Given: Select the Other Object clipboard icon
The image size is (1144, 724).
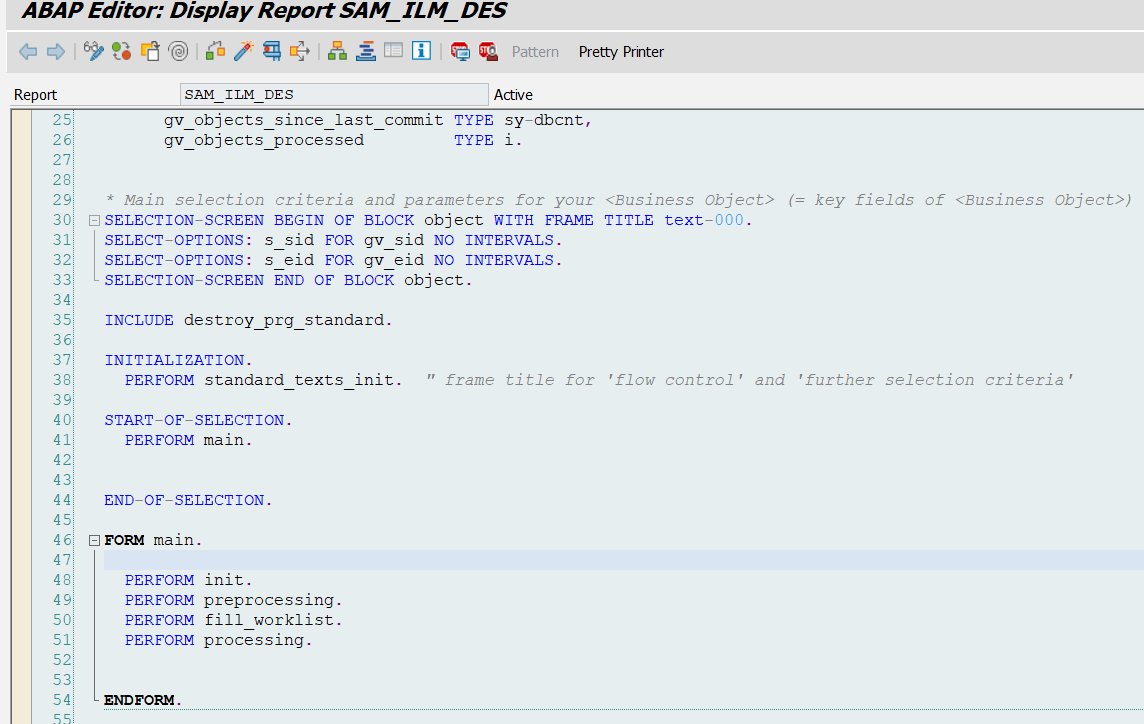Looking at the screenshot, I should pos(147,51).
